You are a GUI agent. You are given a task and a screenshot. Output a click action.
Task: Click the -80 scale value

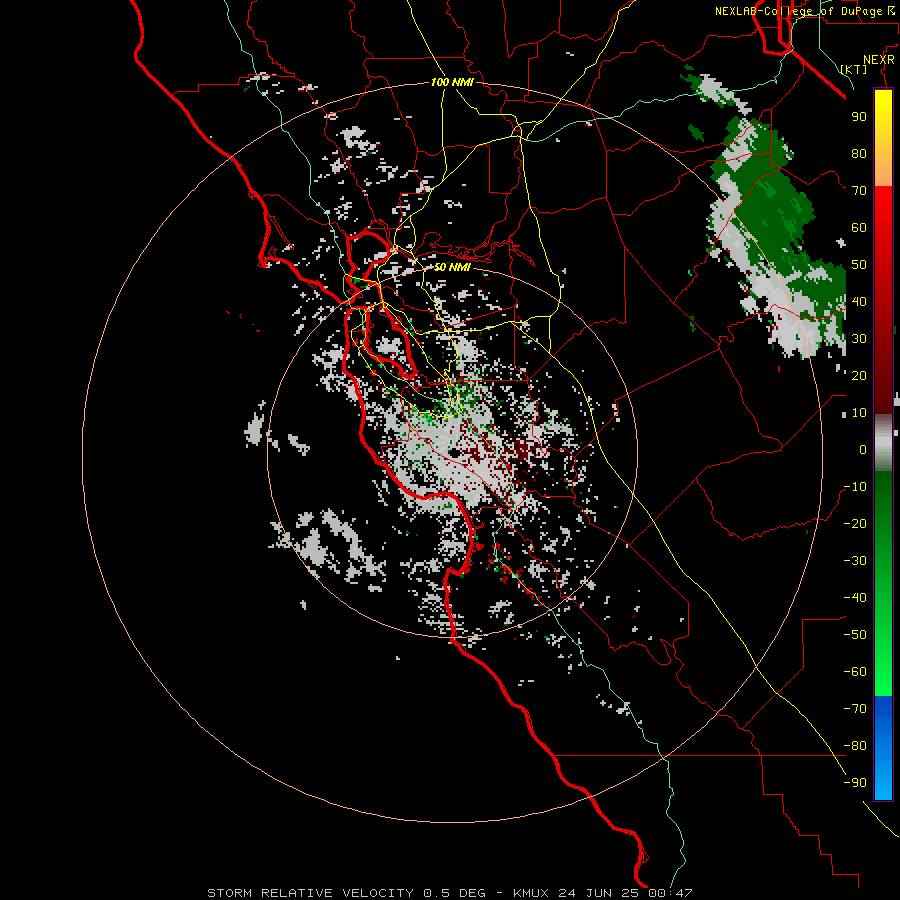click(x=855, y=746)
